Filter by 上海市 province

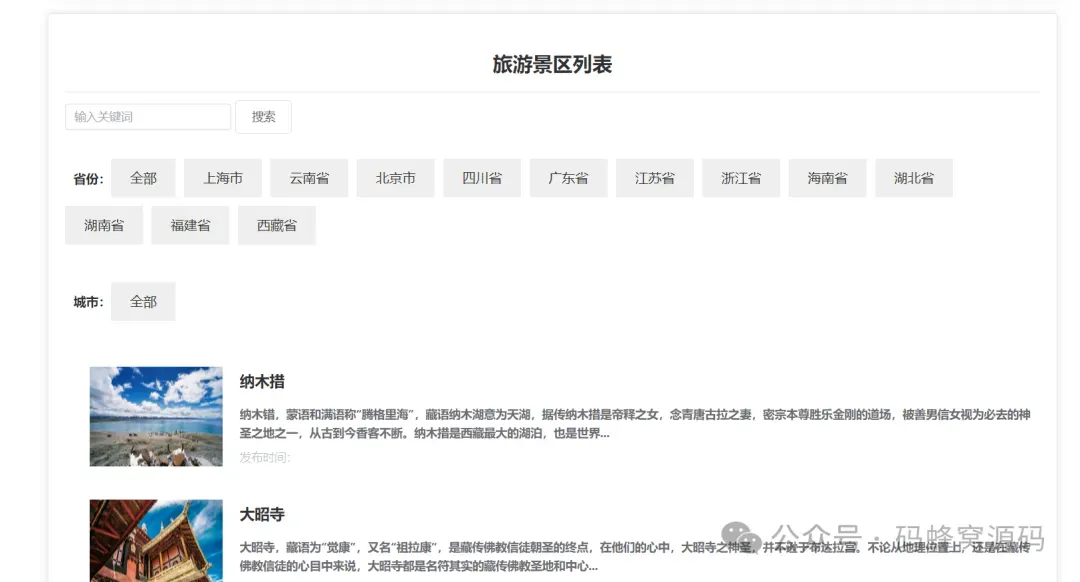[x=223, y=178]
